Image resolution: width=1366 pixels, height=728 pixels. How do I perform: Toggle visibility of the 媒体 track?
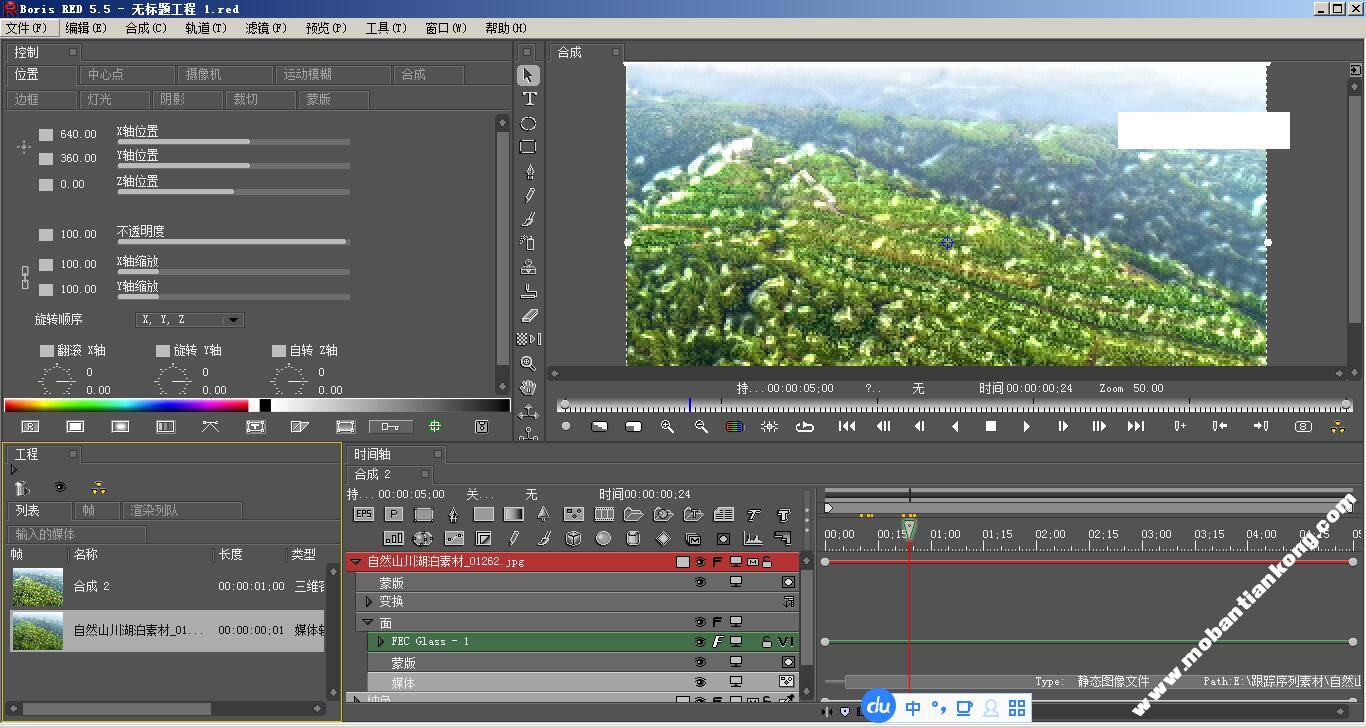coord(700,682)
